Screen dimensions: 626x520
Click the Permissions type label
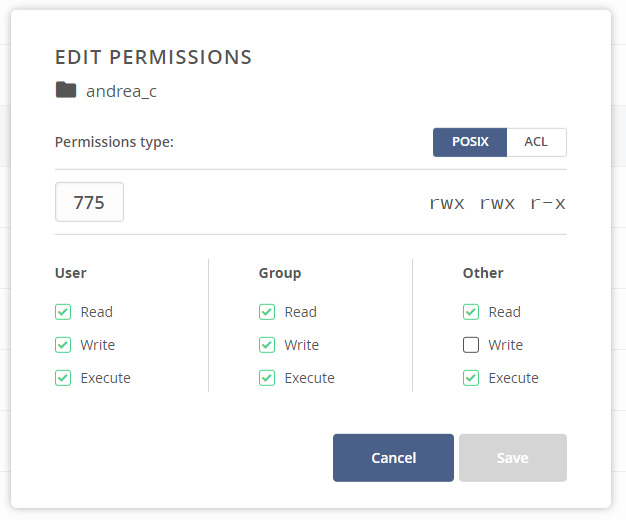[x=114, y=142]
